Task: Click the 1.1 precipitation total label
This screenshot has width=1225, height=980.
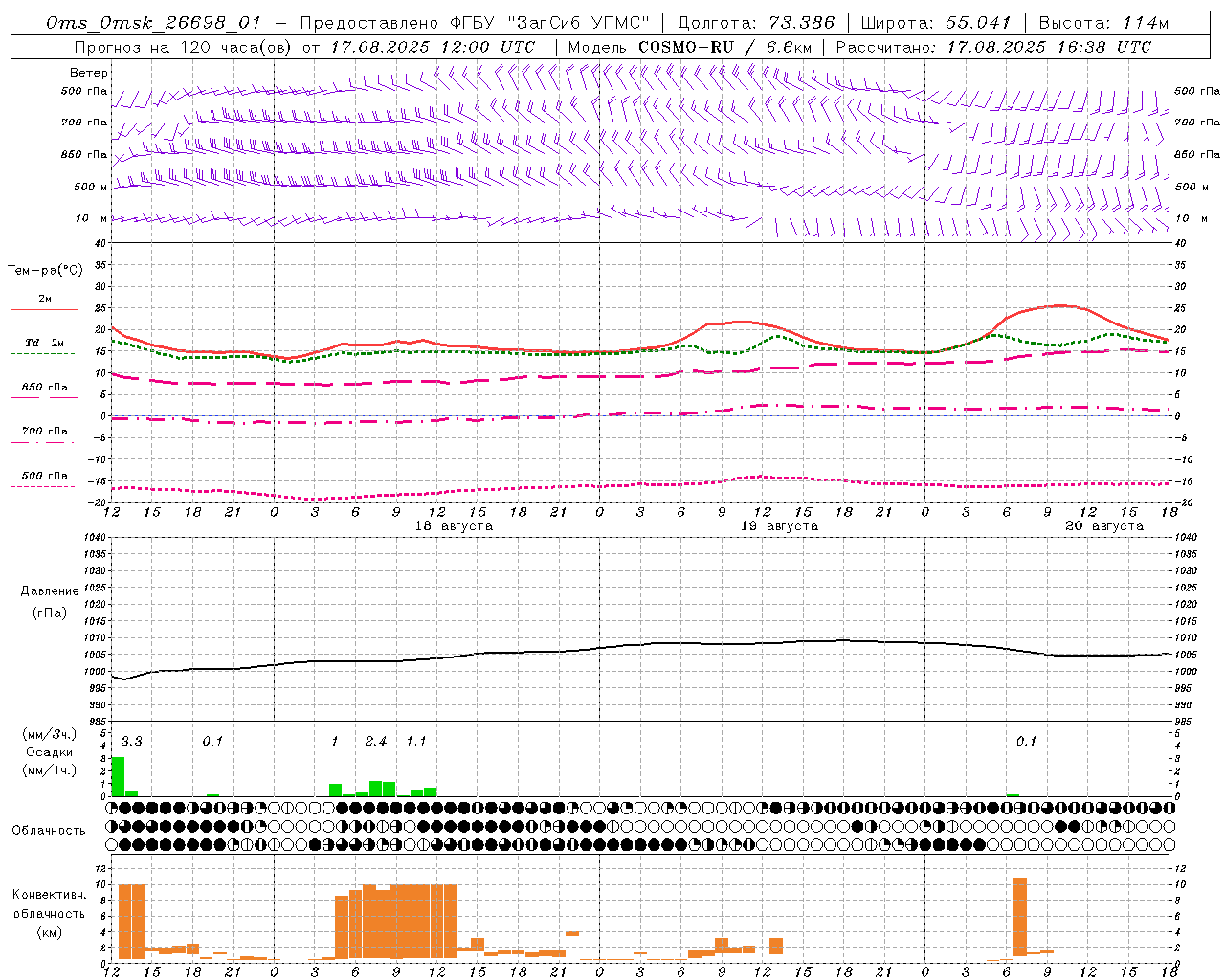Action: 416,742
